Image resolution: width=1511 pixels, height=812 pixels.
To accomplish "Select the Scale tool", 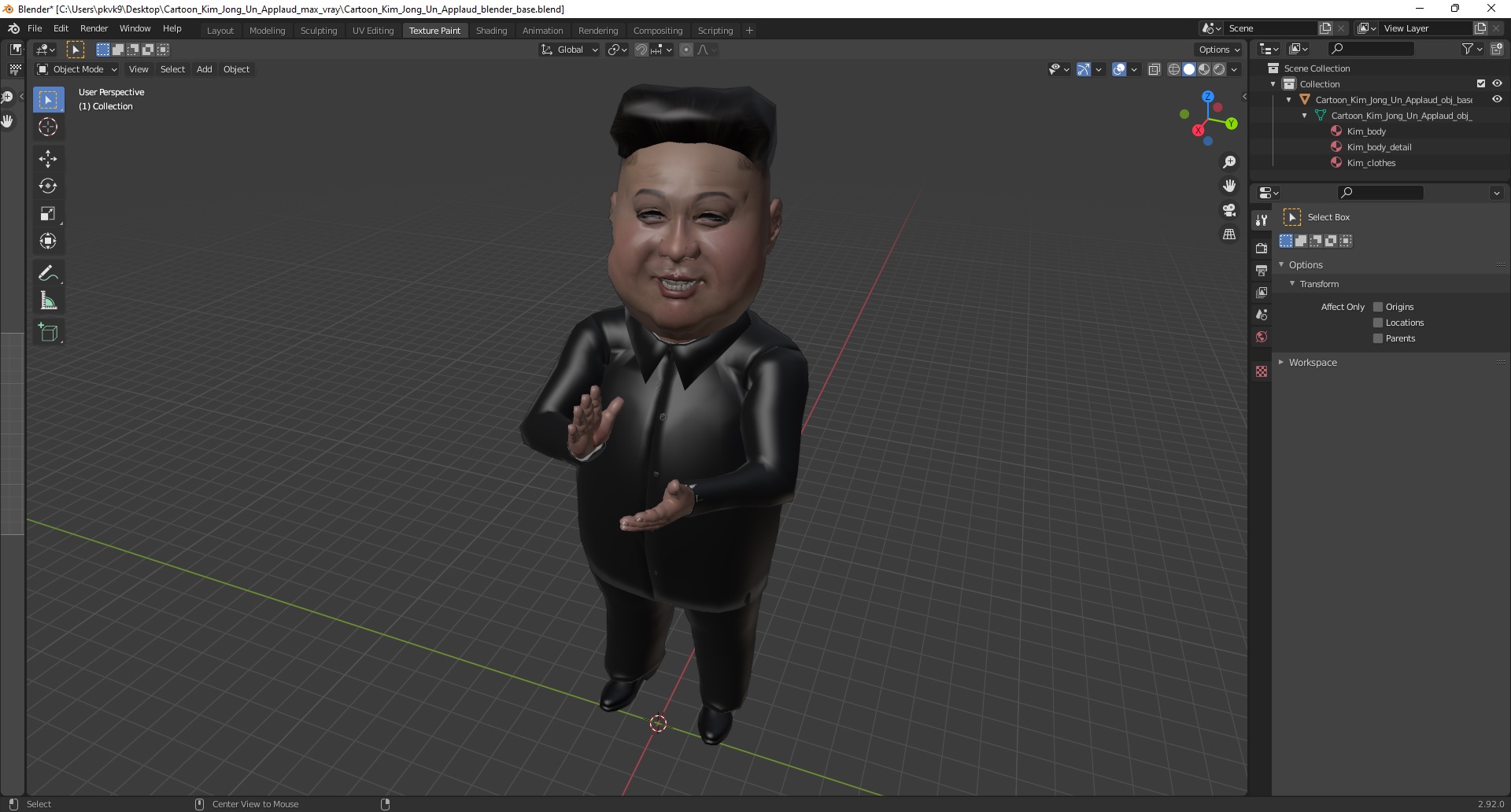I will [48, 213].
